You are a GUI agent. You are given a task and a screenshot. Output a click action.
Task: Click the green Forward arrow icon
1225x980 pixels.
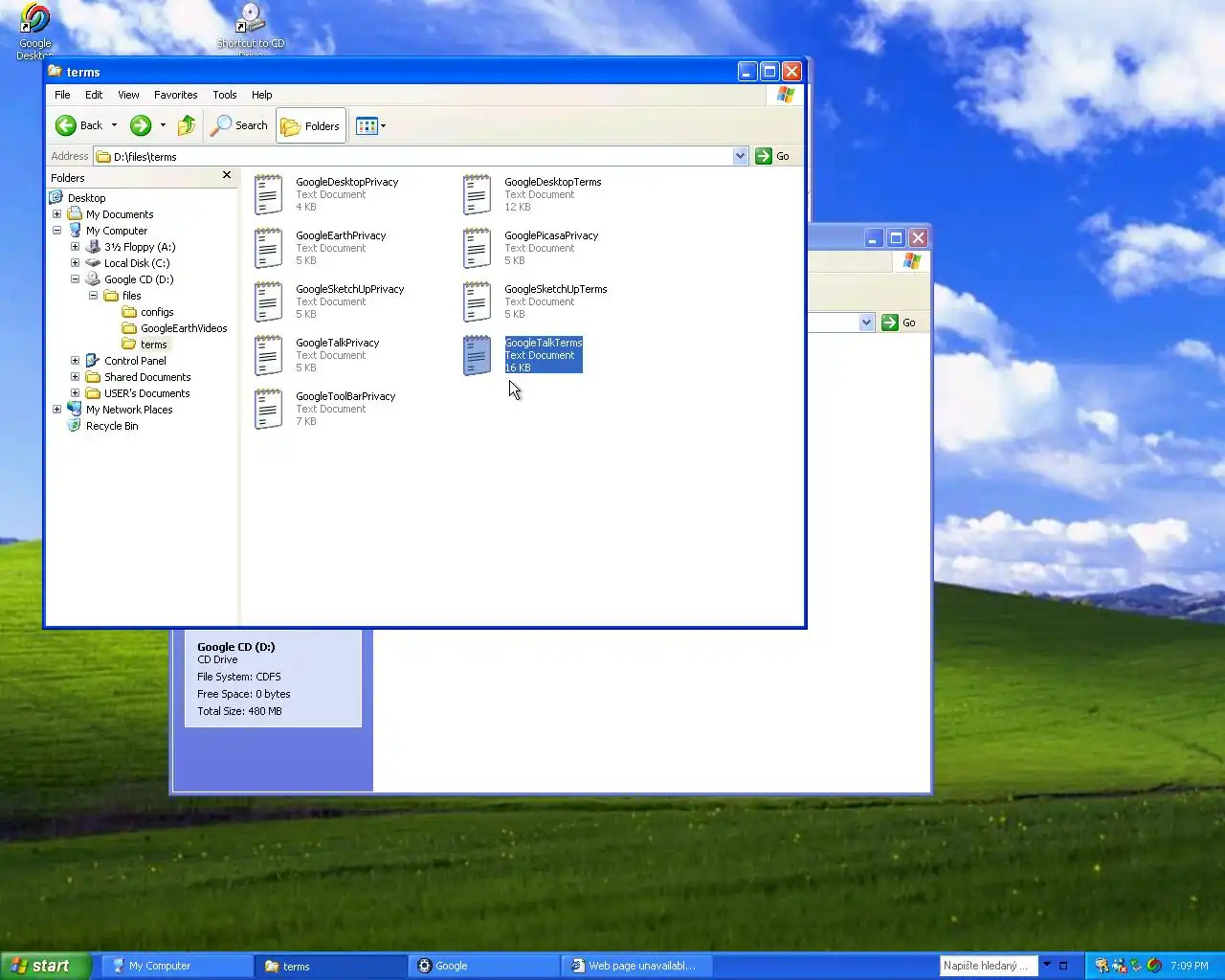tap(141, 125)
